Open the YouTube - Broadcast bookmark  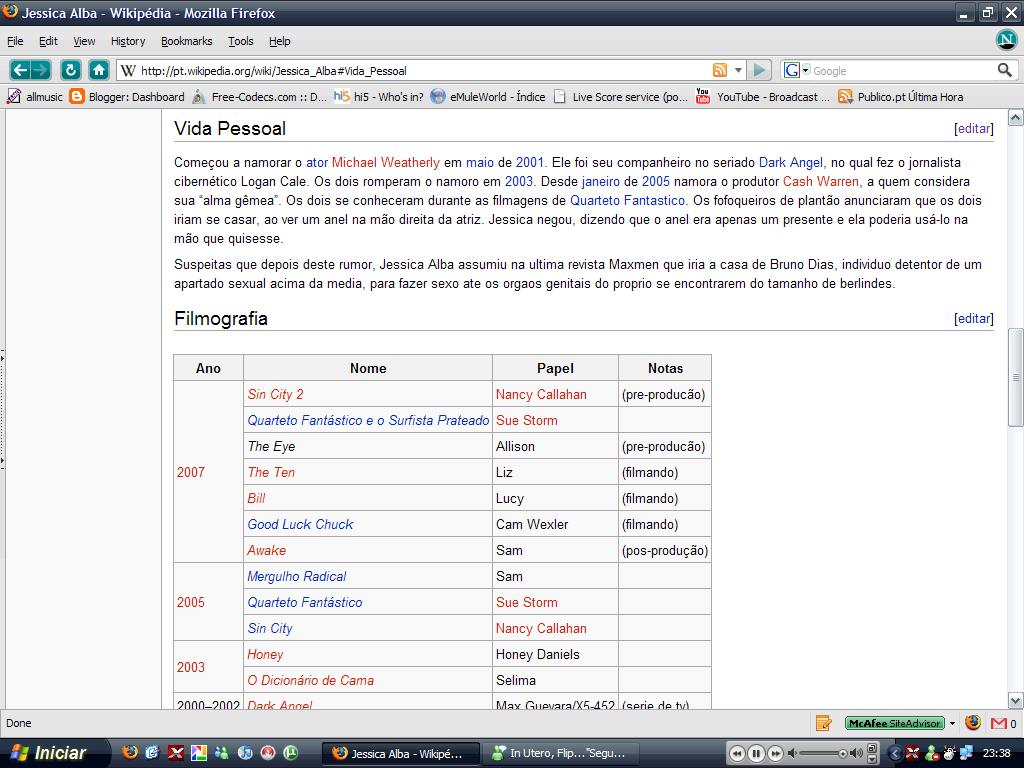(x=763, y=97)
